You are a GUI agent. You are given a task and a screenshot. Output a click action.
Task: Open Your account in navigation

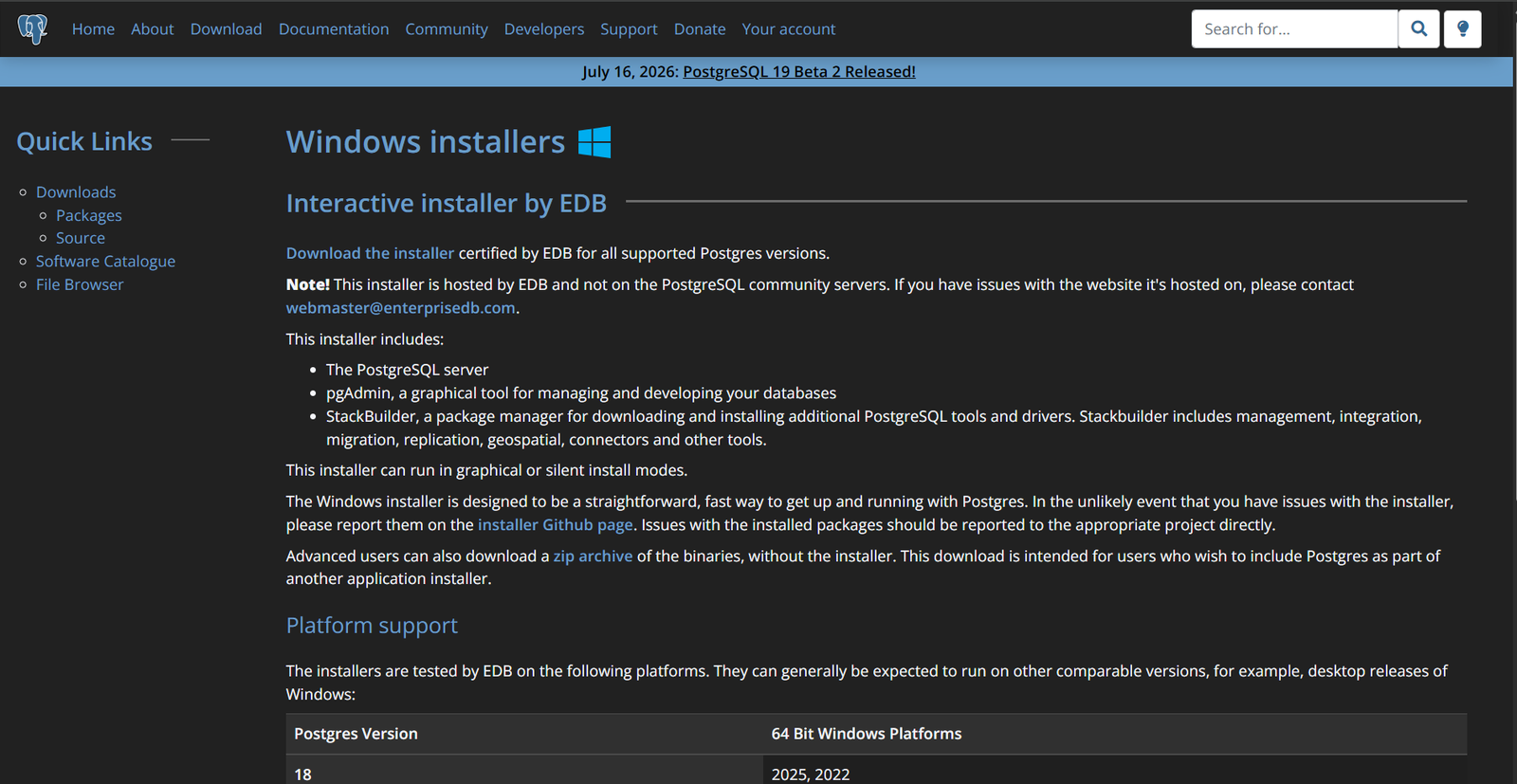pos(789,29)
